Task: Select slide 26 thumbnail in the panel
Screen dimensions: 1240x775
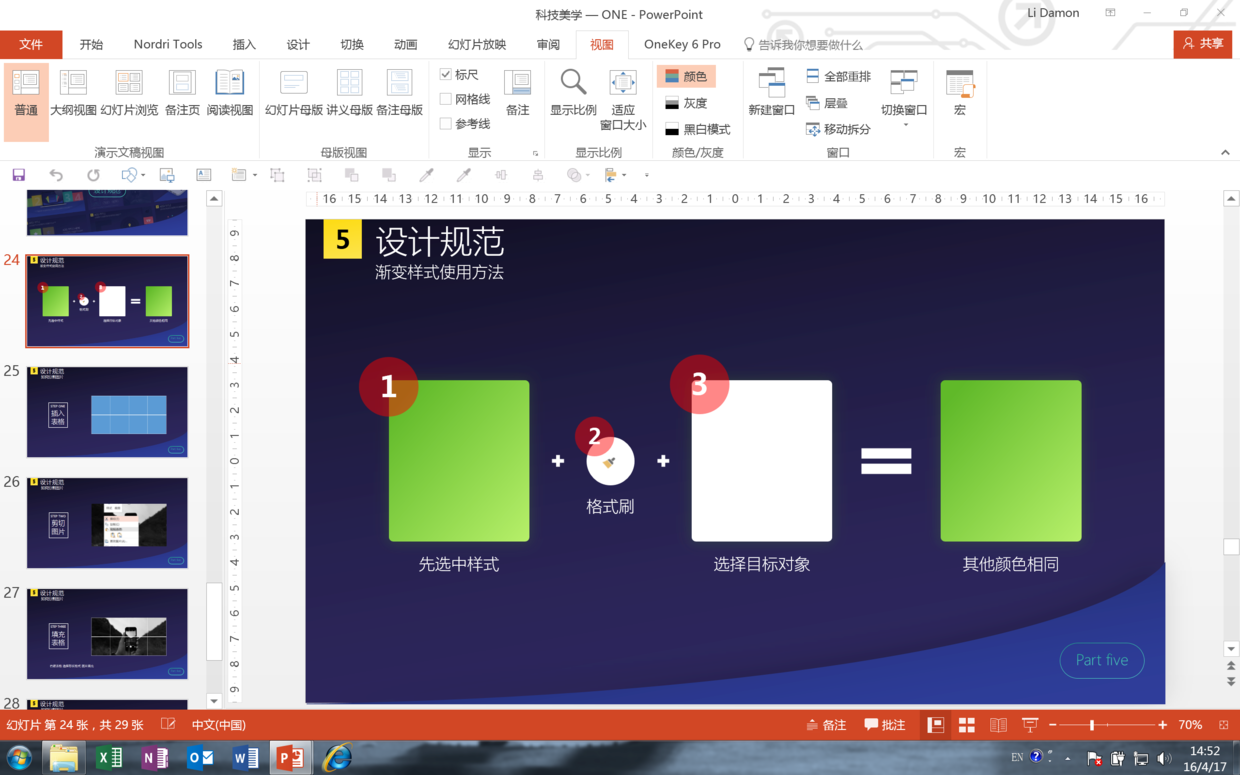Action: pyautogui.click(x=107, y=521)
